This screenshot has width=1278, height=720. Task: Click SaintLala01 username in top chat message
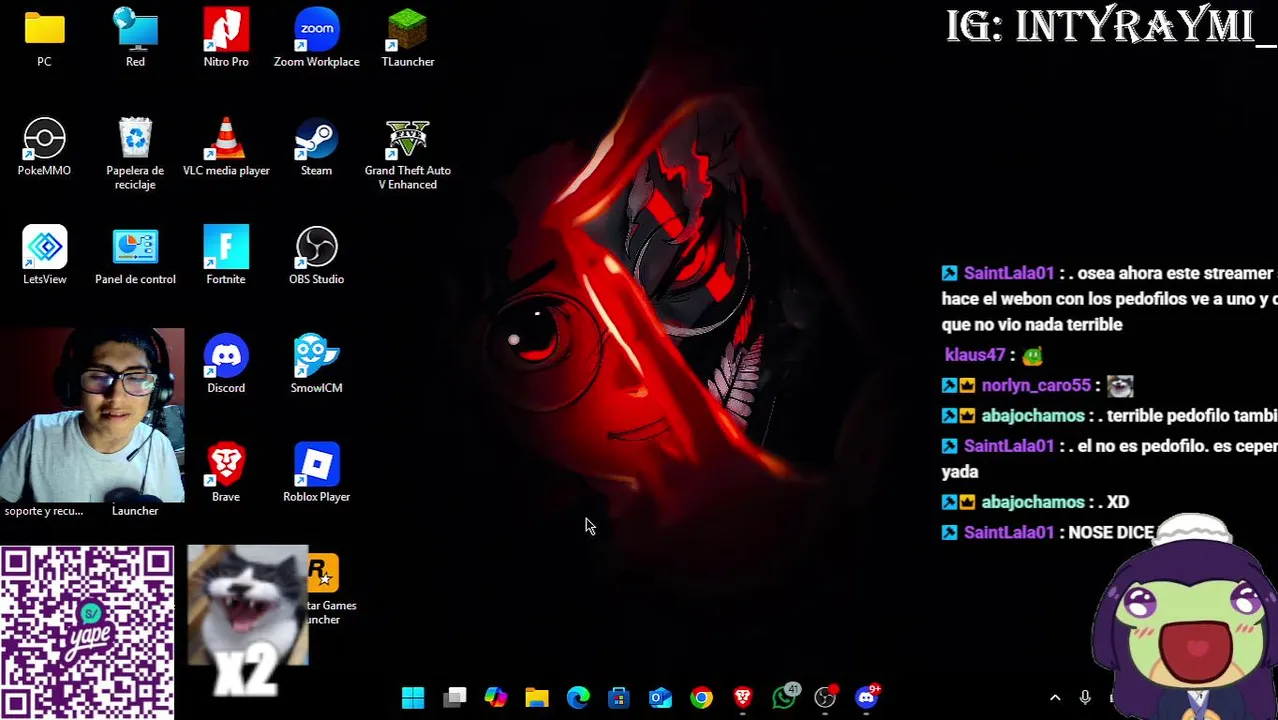pyautogui.click(x=1008, y=273)
